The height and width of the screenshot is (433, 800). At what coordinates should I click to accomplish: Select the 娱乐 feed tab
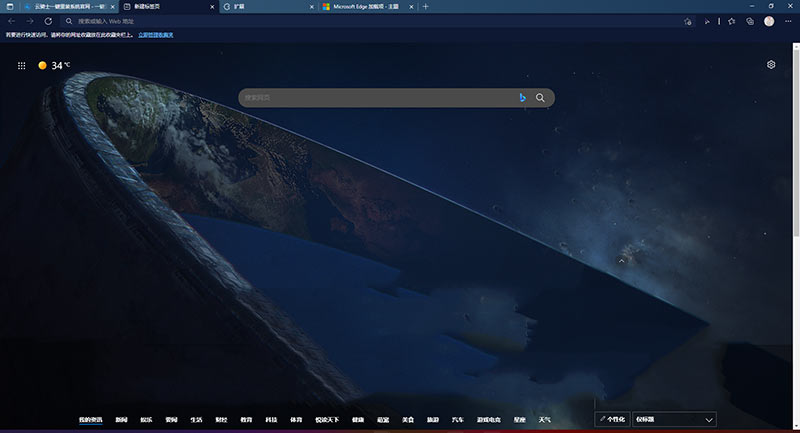[x=146, y=420]
